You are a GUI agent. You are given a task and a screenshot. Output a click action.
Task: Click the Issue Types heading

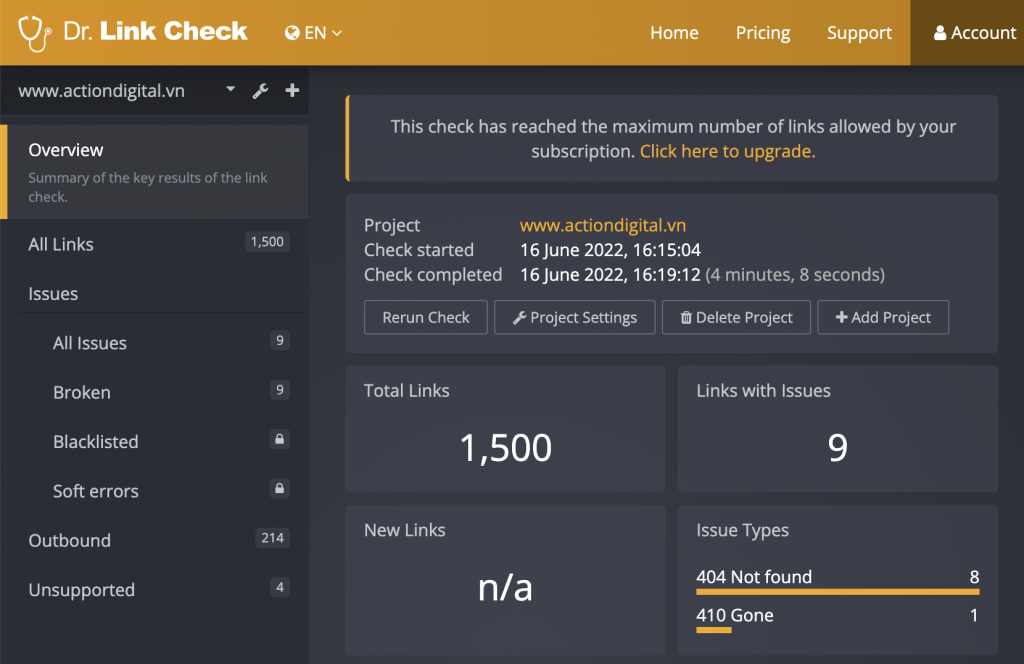(742, 530)
